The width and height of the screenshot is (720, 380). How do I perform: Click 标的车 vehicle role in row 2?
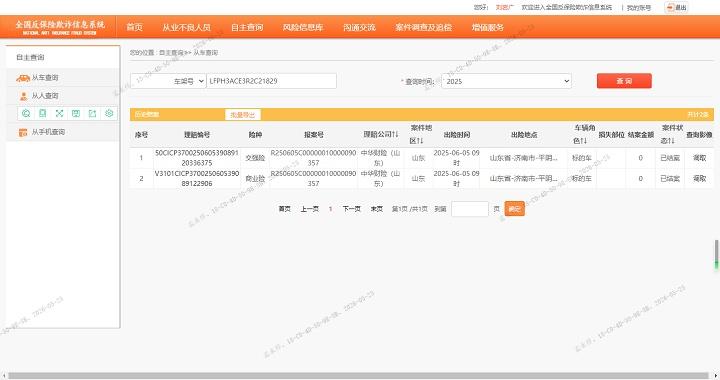click(582, 179)
